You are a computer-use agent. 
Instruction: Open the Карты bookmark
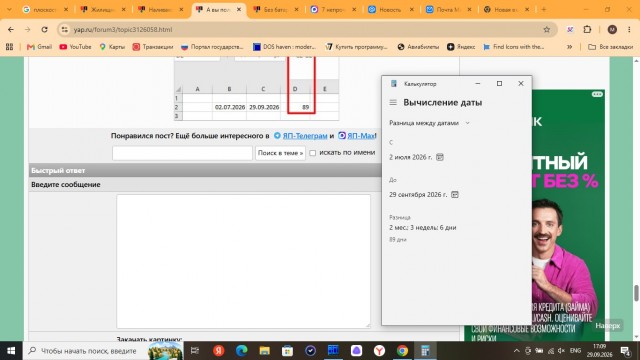point(112,47)
